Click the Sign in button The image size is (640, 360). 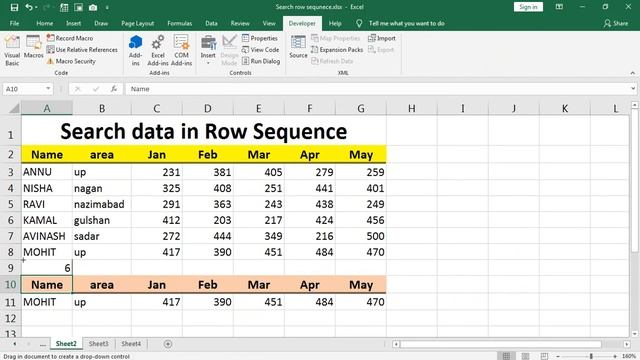tap(528, 7)
